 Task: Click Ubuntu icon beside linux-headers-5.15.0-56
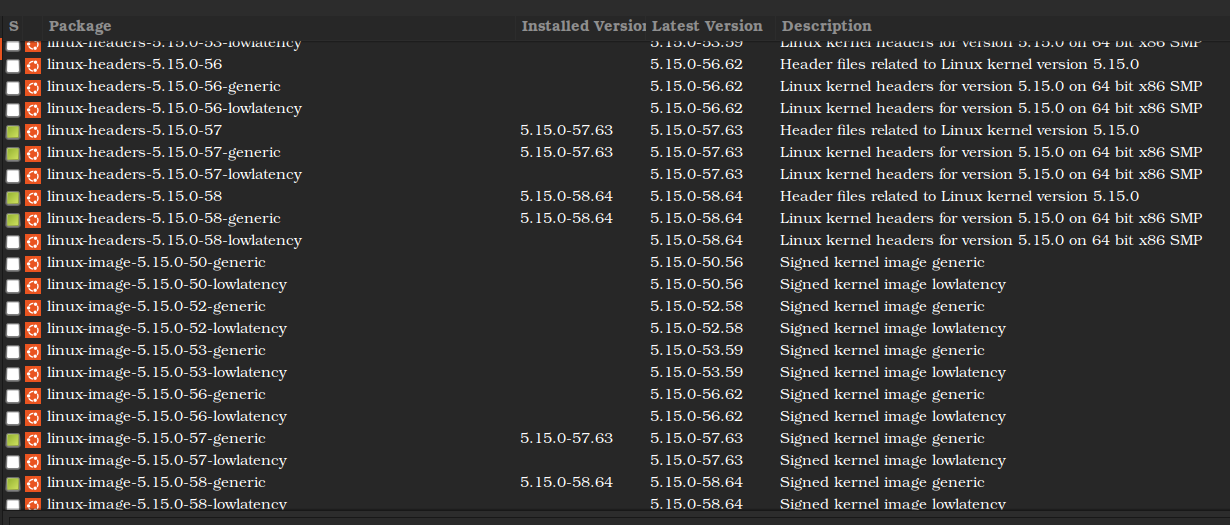(x=32, y=65)
